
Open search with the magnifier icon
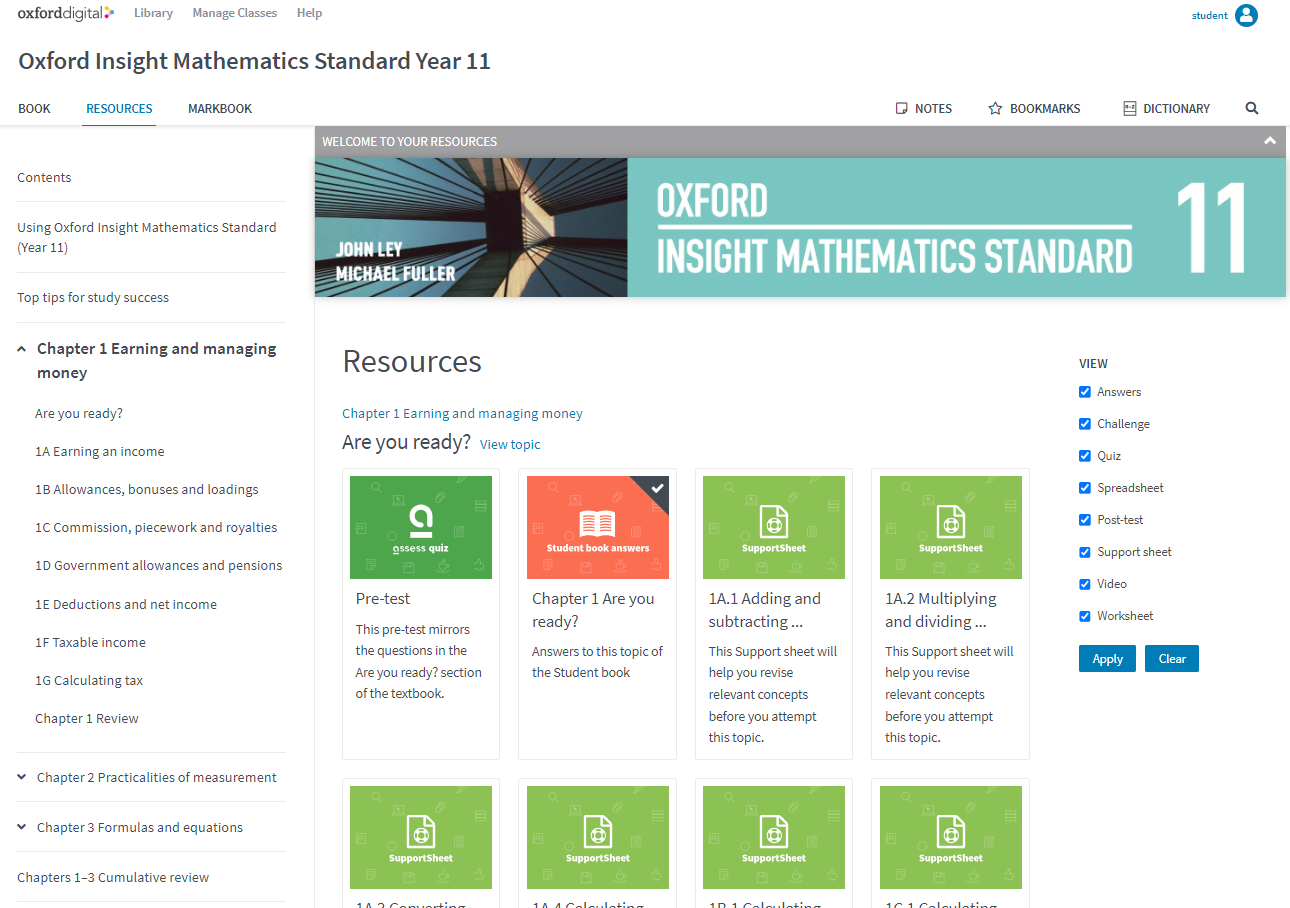click(1252, 108)
